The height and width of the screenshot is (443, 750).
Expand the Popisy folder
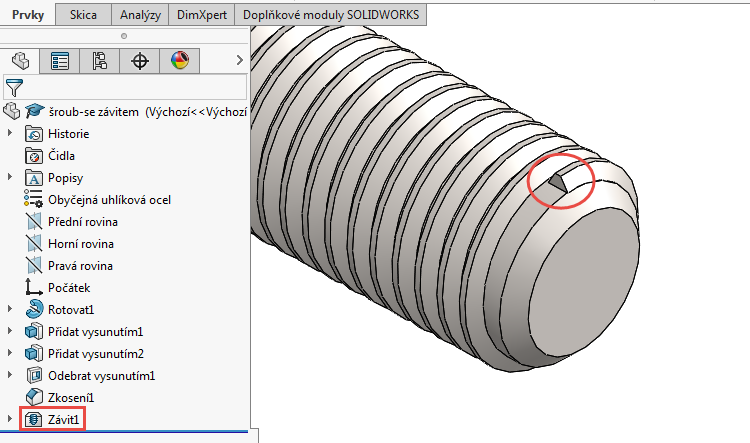(x=10, y=177)
